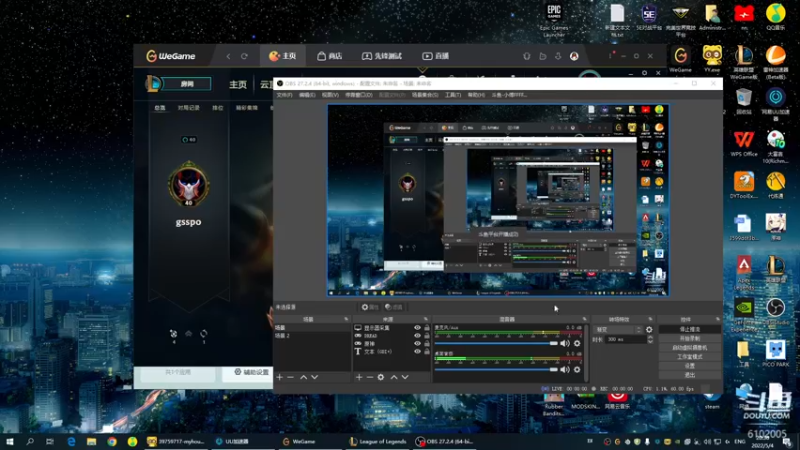This screenshot has height=450, width=800.
Task: Open the File menu in OBS
Action: pos(284,95)
